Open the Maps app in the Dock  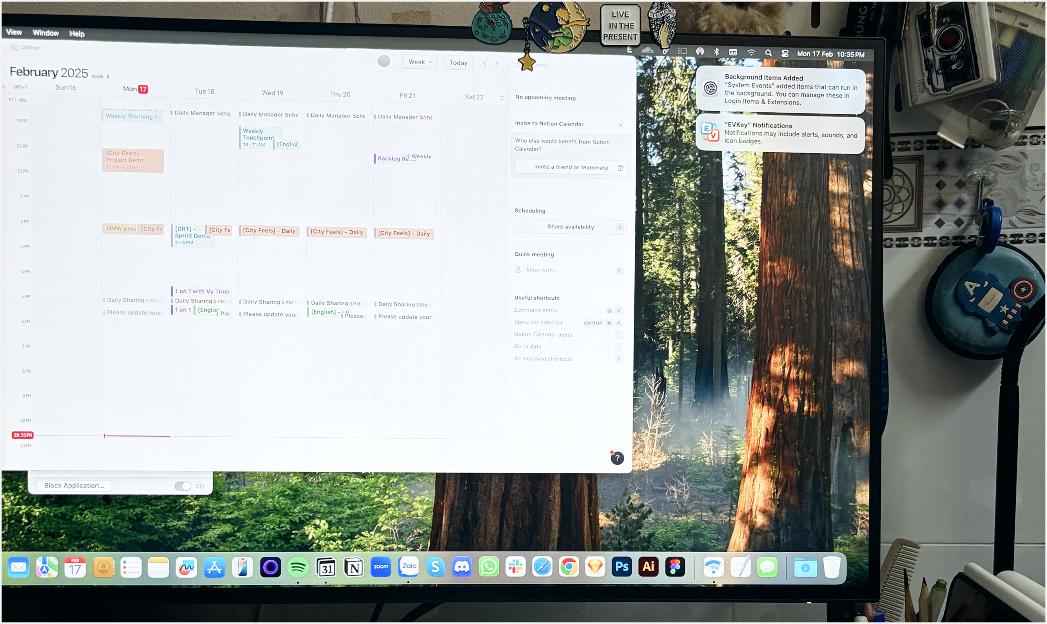47,567
